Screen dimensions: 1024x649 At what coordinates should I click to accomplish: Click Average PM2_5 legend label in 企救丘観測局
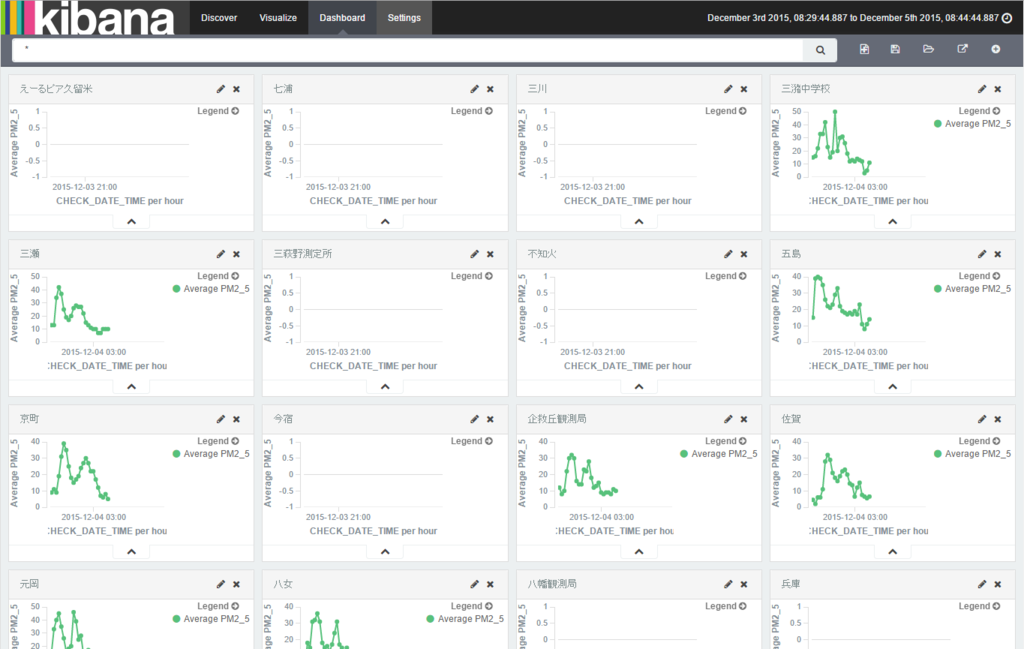724,454
